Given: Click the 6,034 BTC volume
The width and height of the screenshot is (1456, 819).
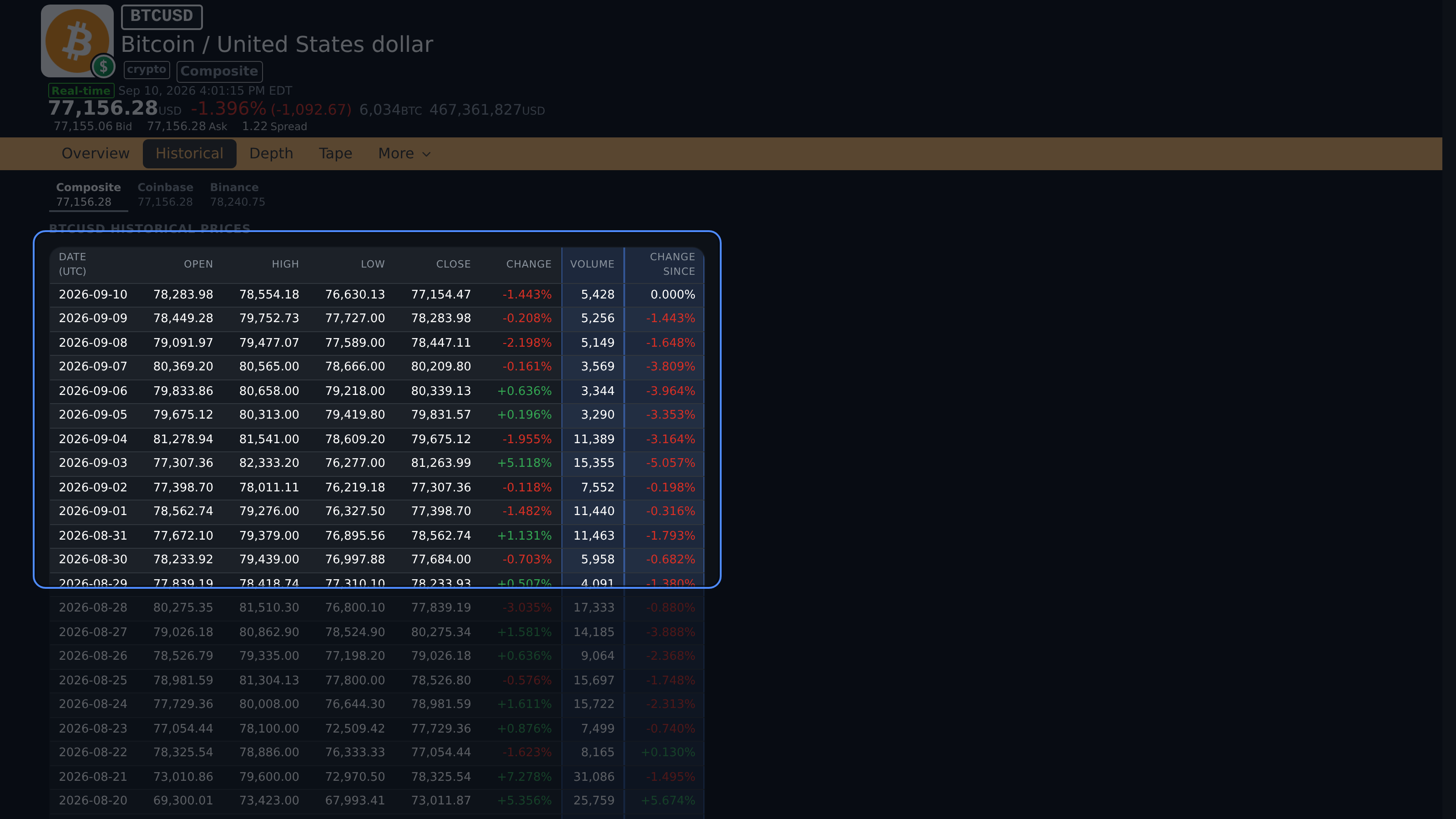Looking at the screenshot, I should coord(390,110).
